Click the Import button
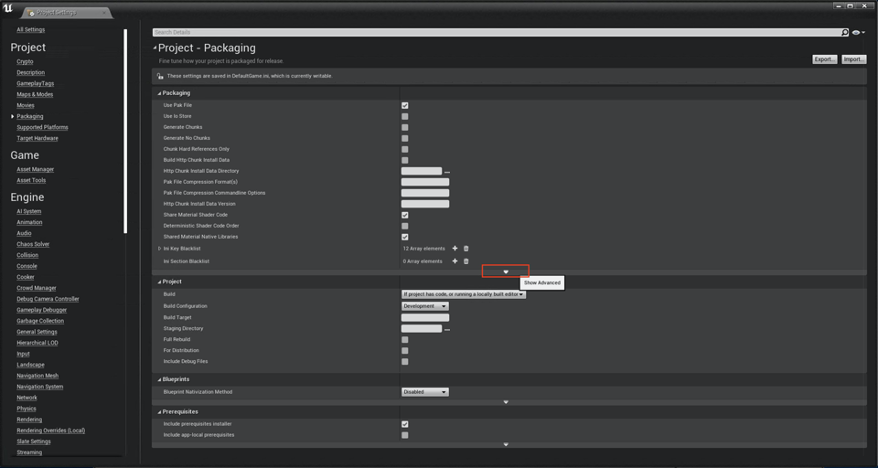 pos(854,59)
